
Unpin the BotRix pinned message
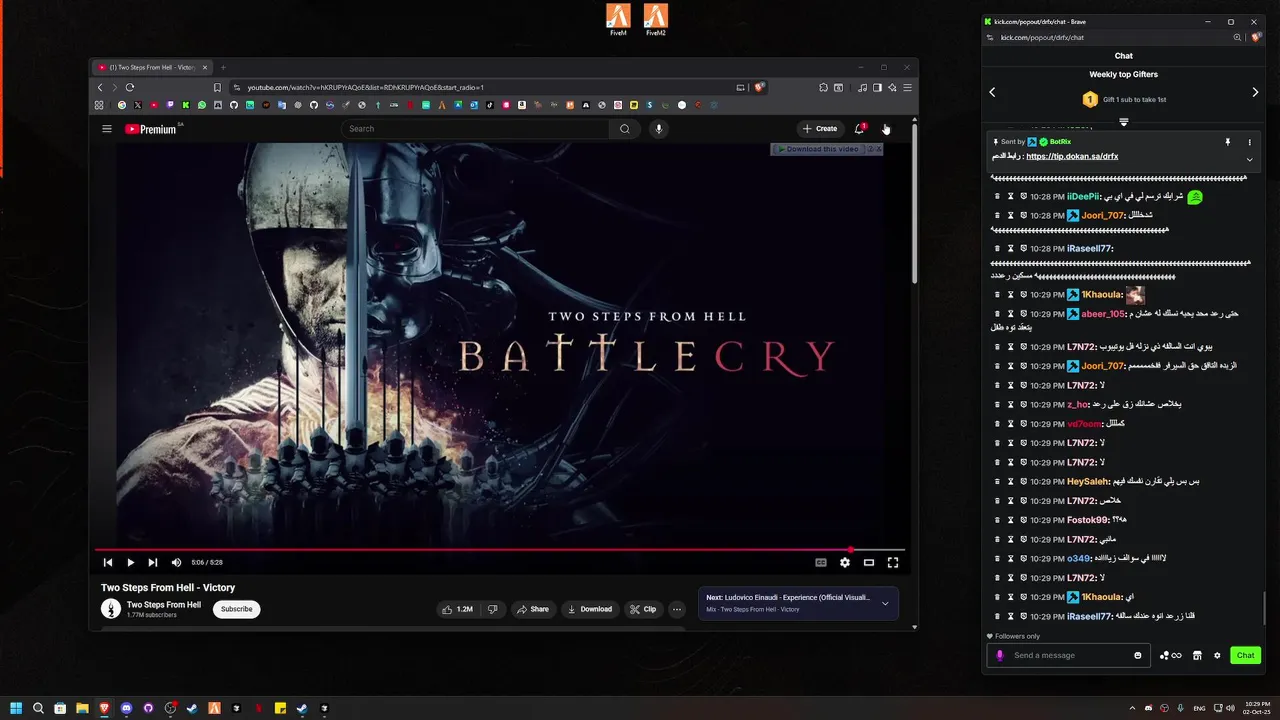(x=1228, y=143)
